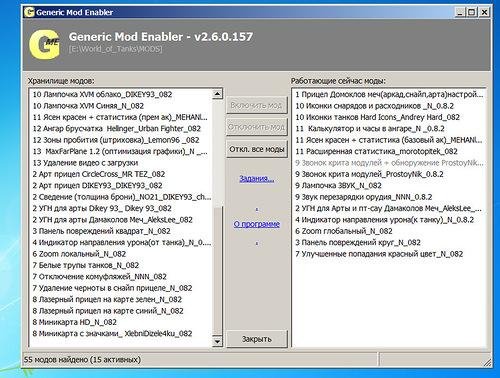The image size is (500, 378).
Task: Click the 'Включить мод' button
Action: [257, 105]
